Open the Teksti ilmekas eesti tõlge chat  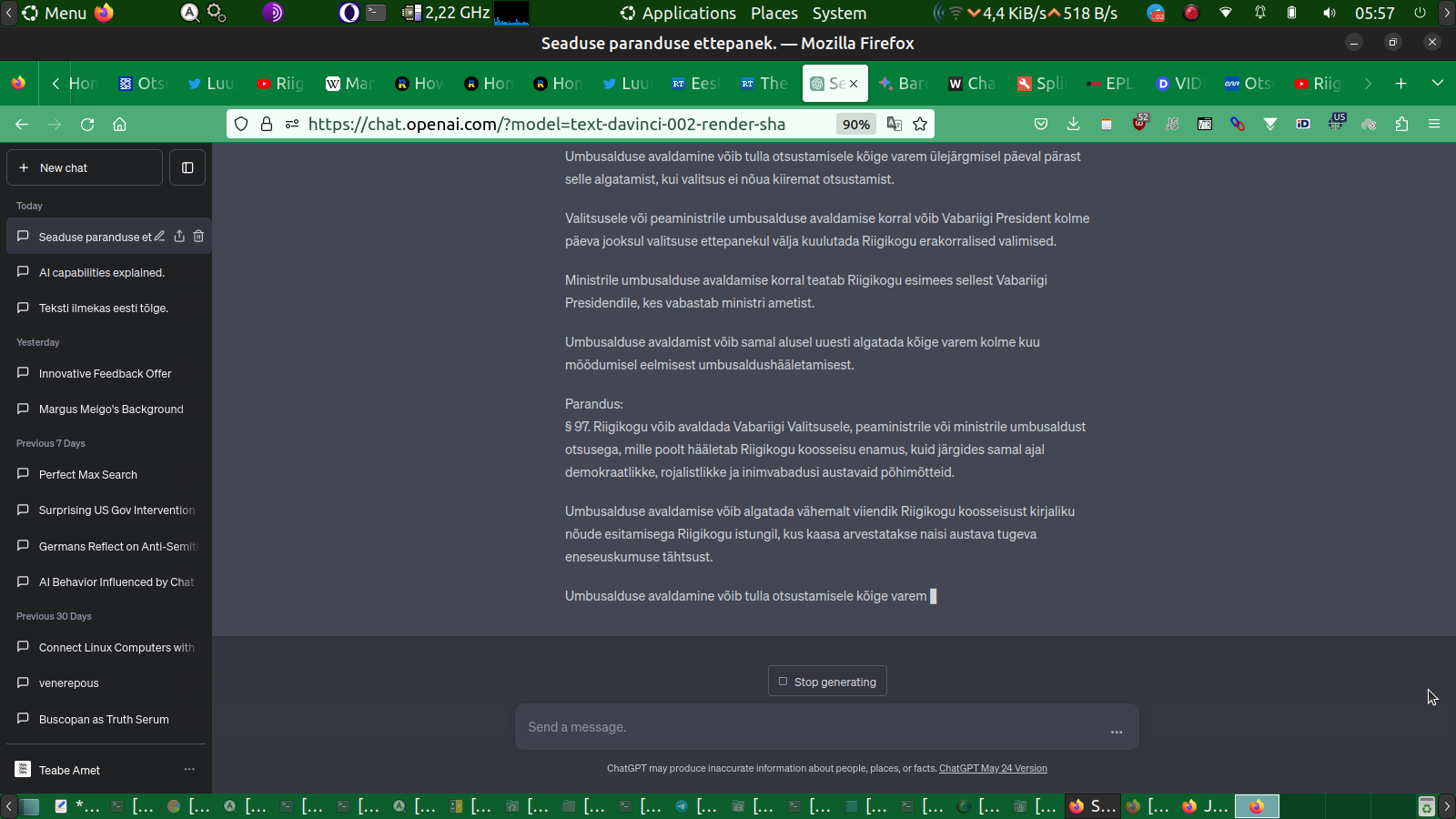coord(106,308)
